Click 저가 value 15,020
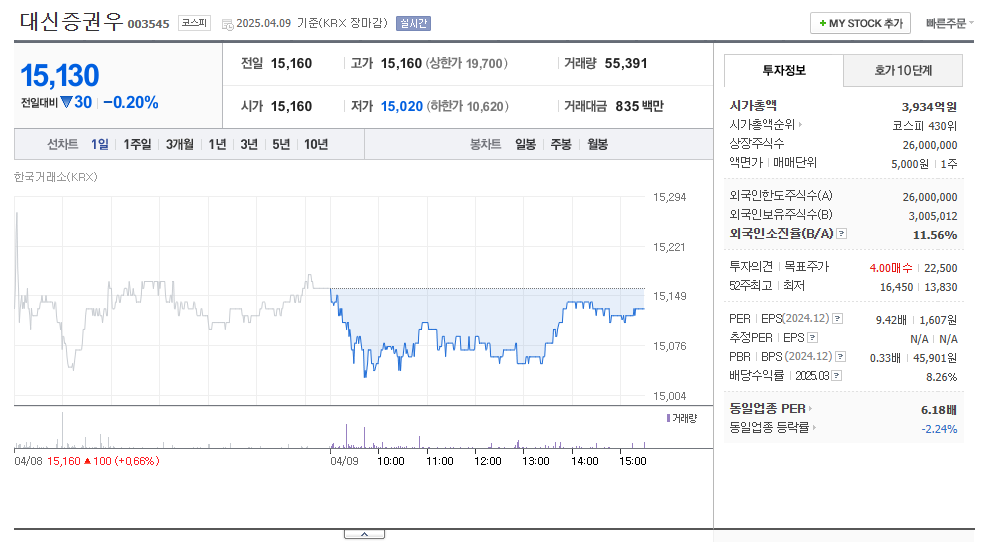 point(402,107)
